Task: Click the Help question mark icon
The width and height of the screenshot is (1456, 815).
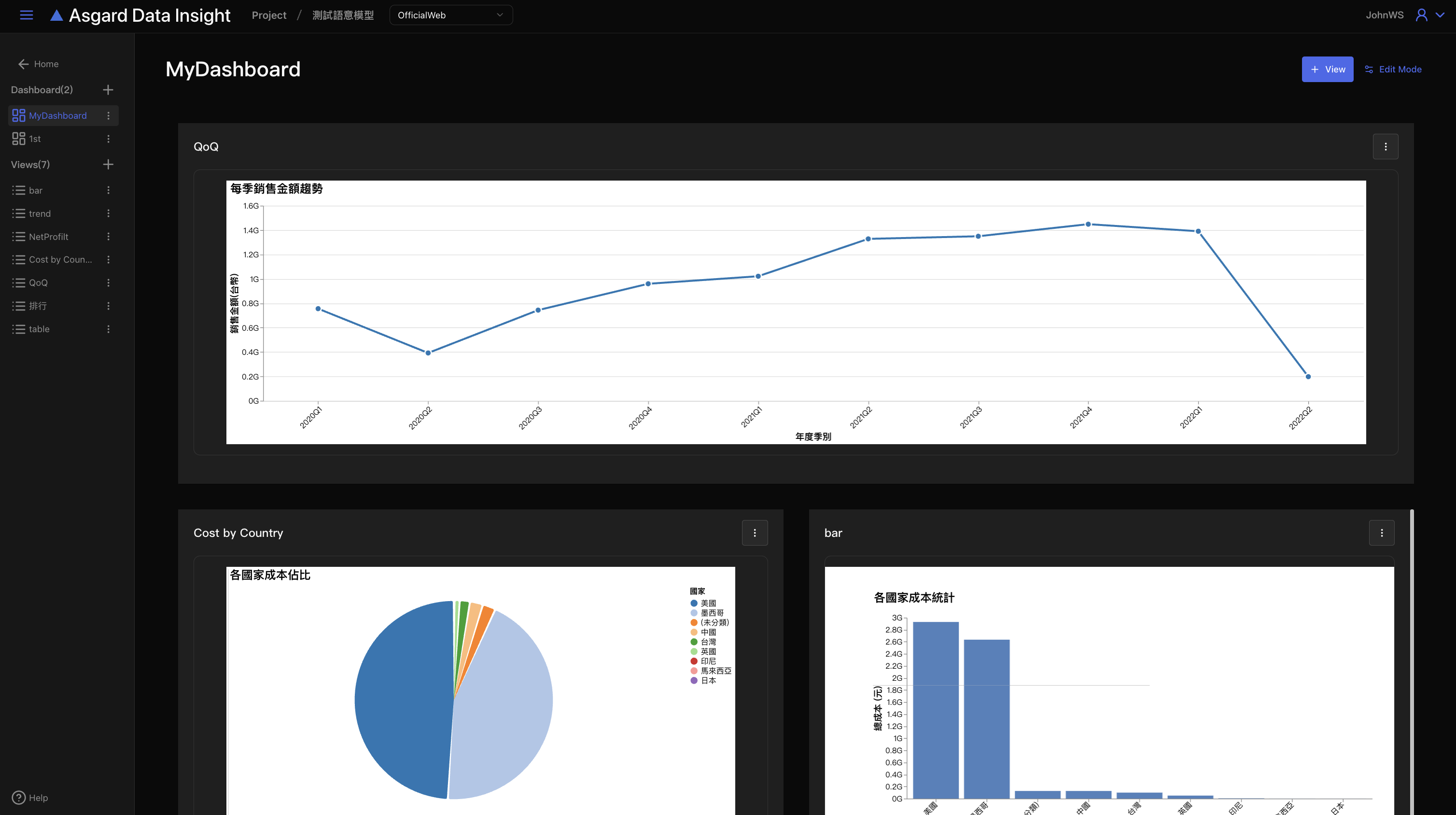Action: 19,798
